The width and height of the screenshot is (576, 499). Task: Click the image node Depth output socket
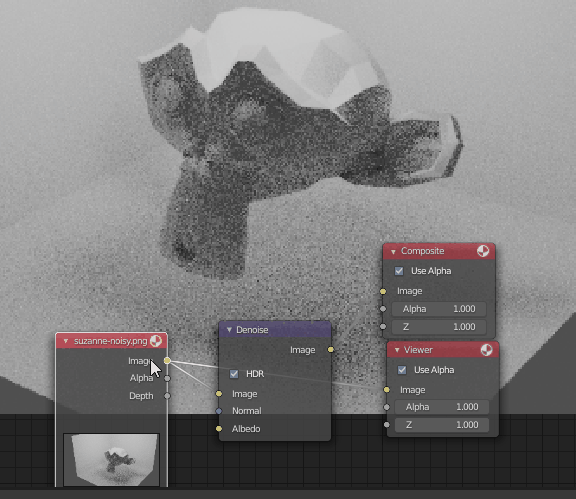[167, 396]
